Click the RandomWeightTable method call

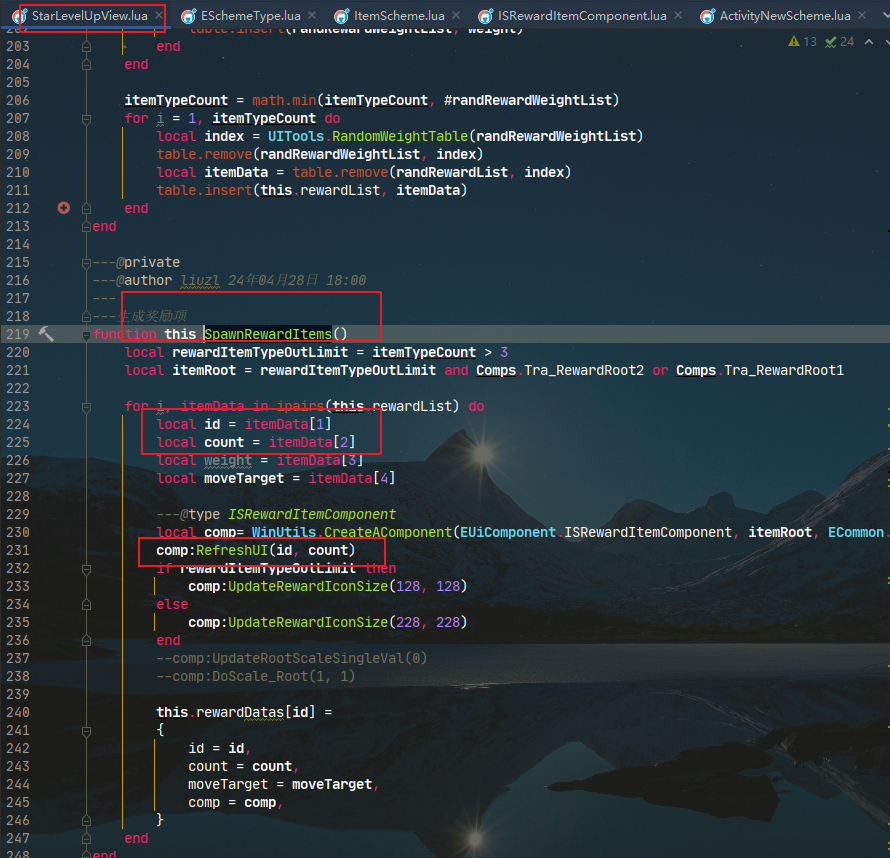pos(400,136)
